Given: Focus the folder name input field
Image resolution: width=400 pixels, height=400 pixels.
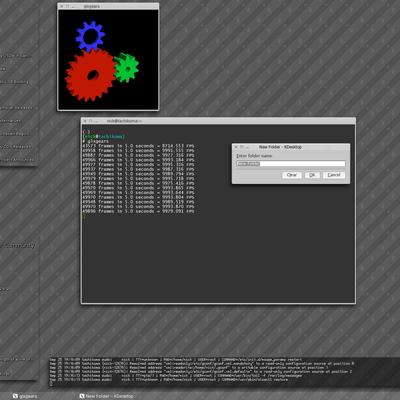Looking at the screenshot, I should 291,164.
